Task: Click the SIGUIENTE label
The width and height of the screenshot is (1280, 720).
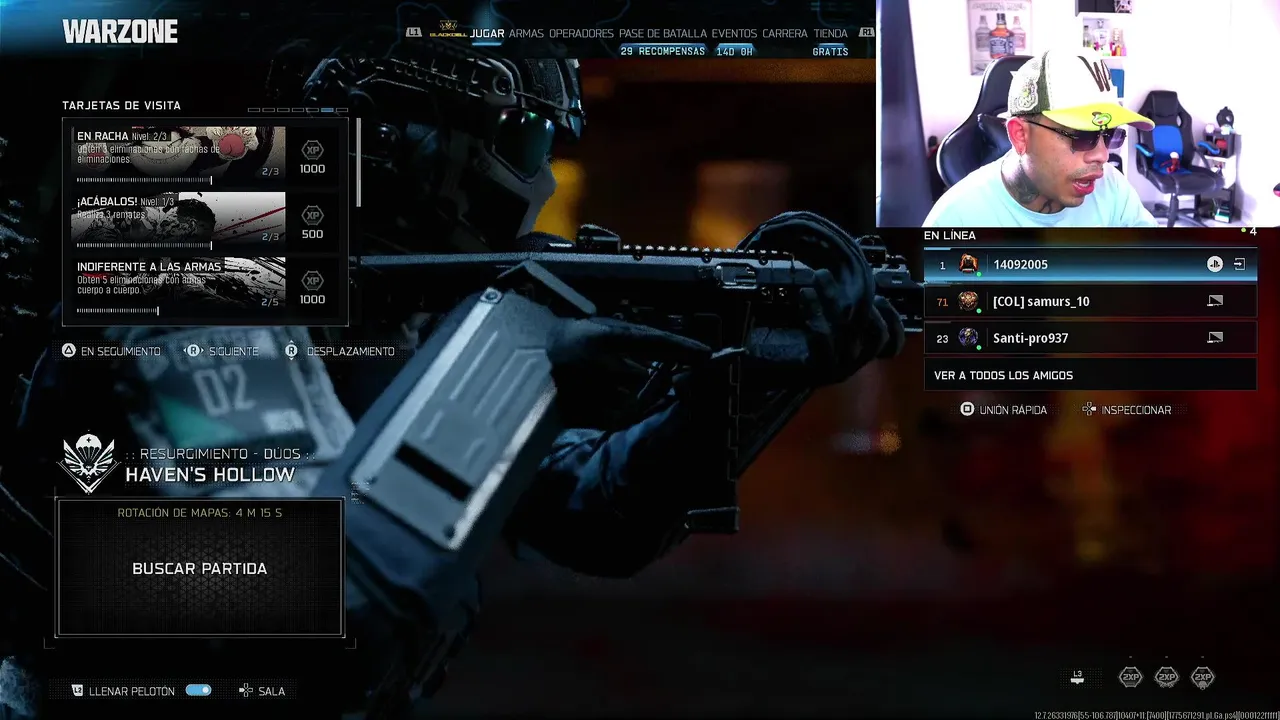Action: tap(233, 351)
